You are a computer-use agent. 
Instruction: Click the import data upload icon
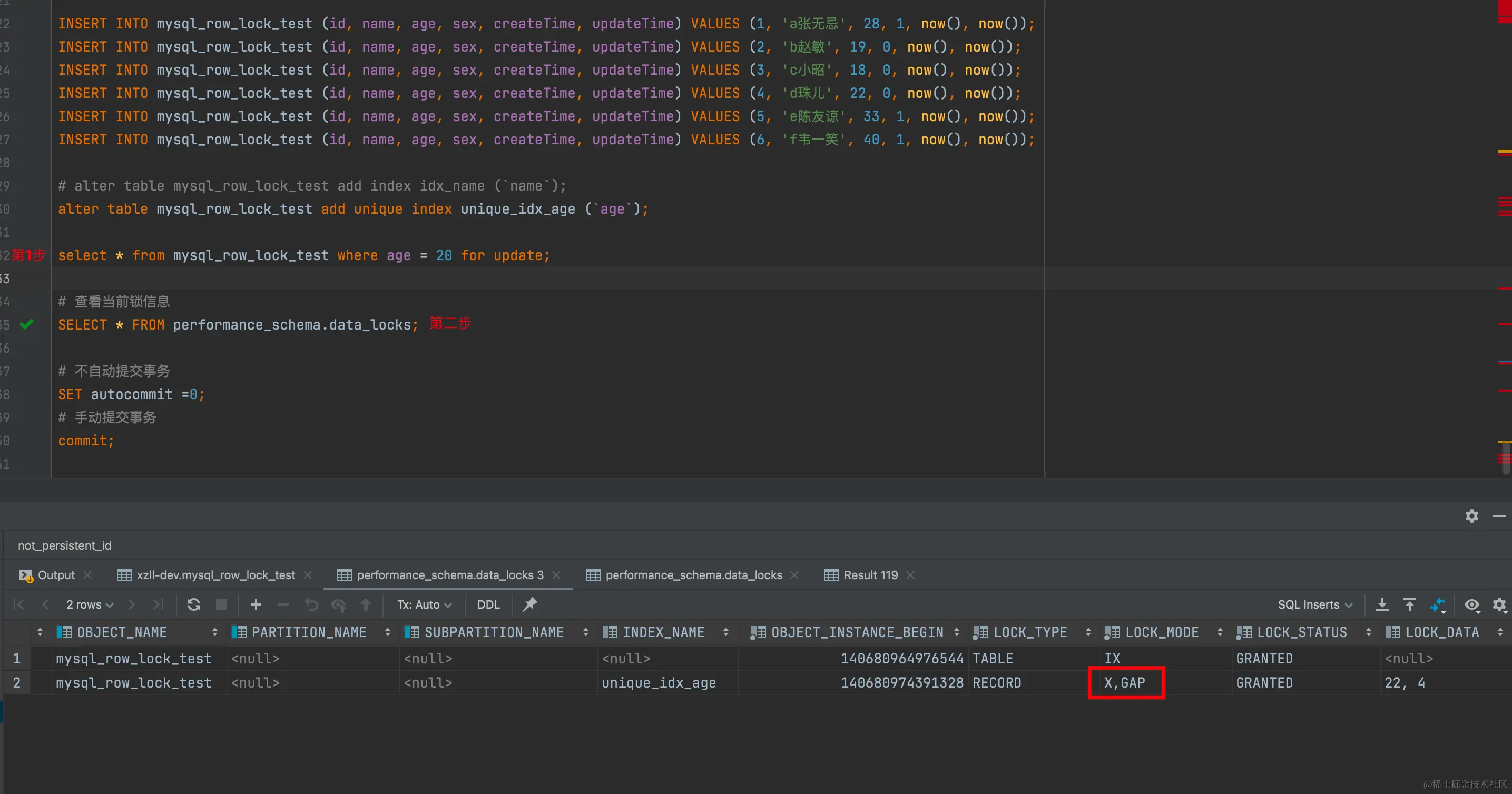coord(1409,604)
